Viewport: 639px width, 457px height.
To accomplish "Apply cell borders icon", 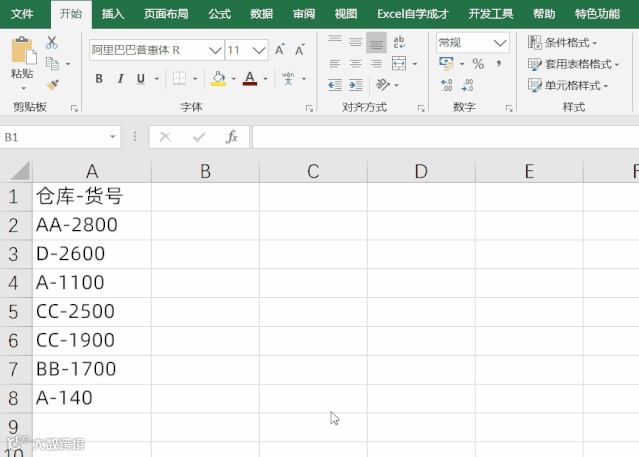I will coord(179,78).
